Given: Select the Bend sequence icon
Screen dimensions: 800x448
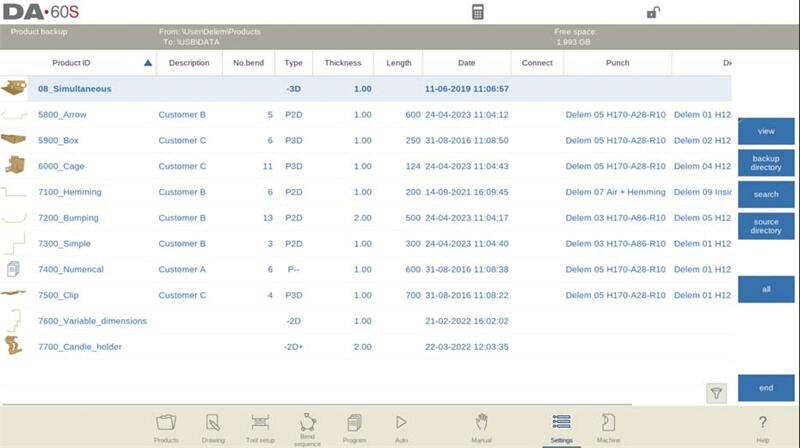Looking at the screenshot, I should click(x=307, y=427).
